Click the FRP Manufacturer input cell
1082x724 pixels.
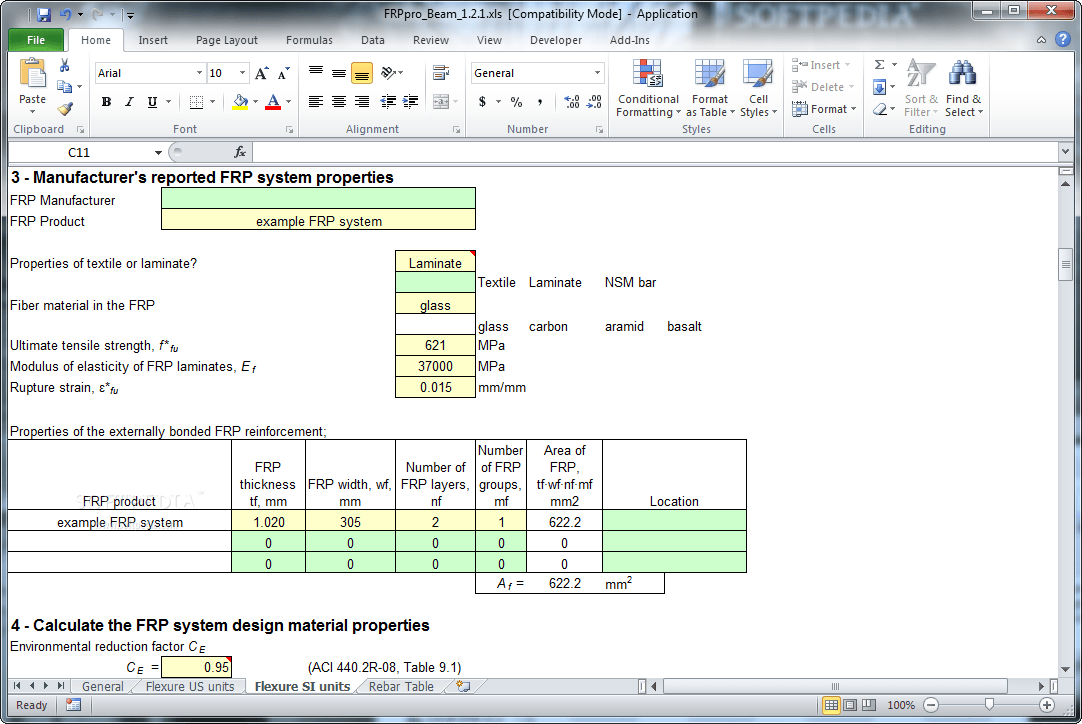pyautogui.click(x=318, y=199)
